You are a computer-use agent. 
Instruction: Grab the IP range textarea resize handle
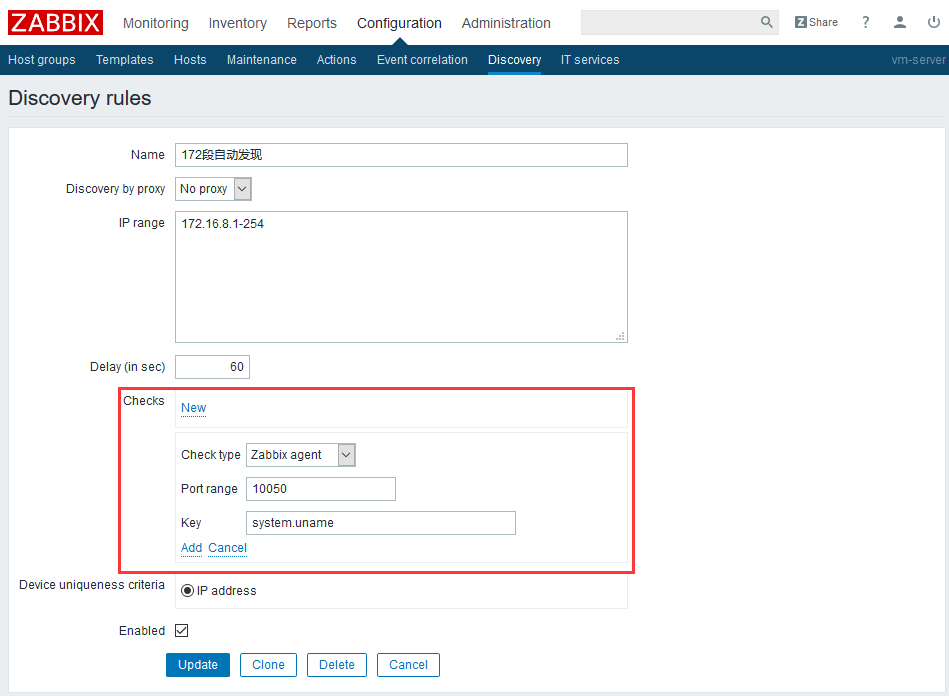coord(620,336)
